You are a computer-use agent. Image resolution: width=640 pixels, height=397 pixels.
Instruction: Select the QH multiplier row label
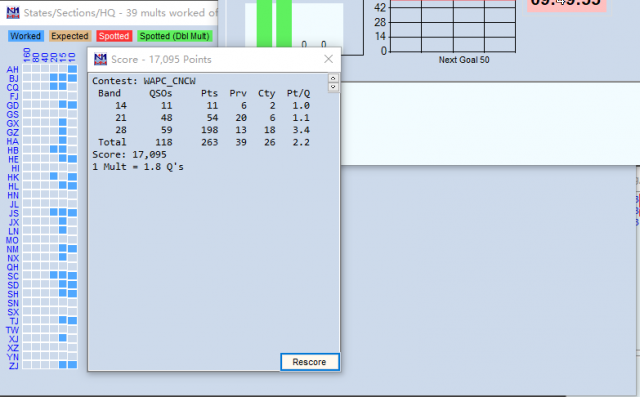[x=12, y=267]
